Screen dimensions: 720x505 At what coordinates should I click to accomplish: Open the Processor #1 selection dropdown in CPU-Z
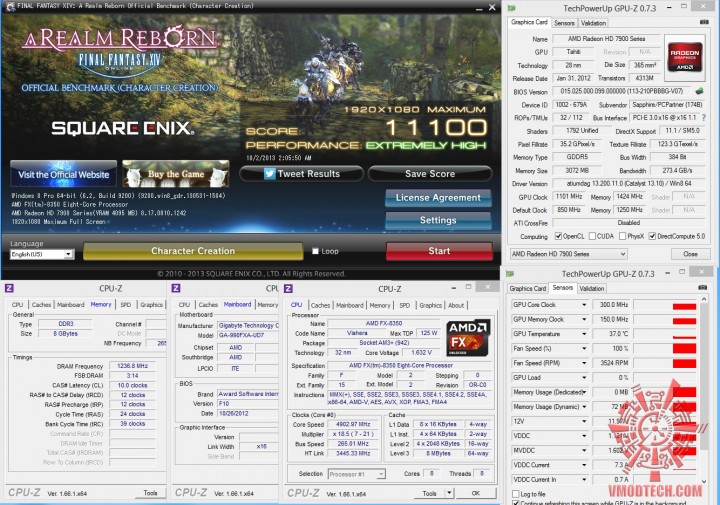(357, 474)
